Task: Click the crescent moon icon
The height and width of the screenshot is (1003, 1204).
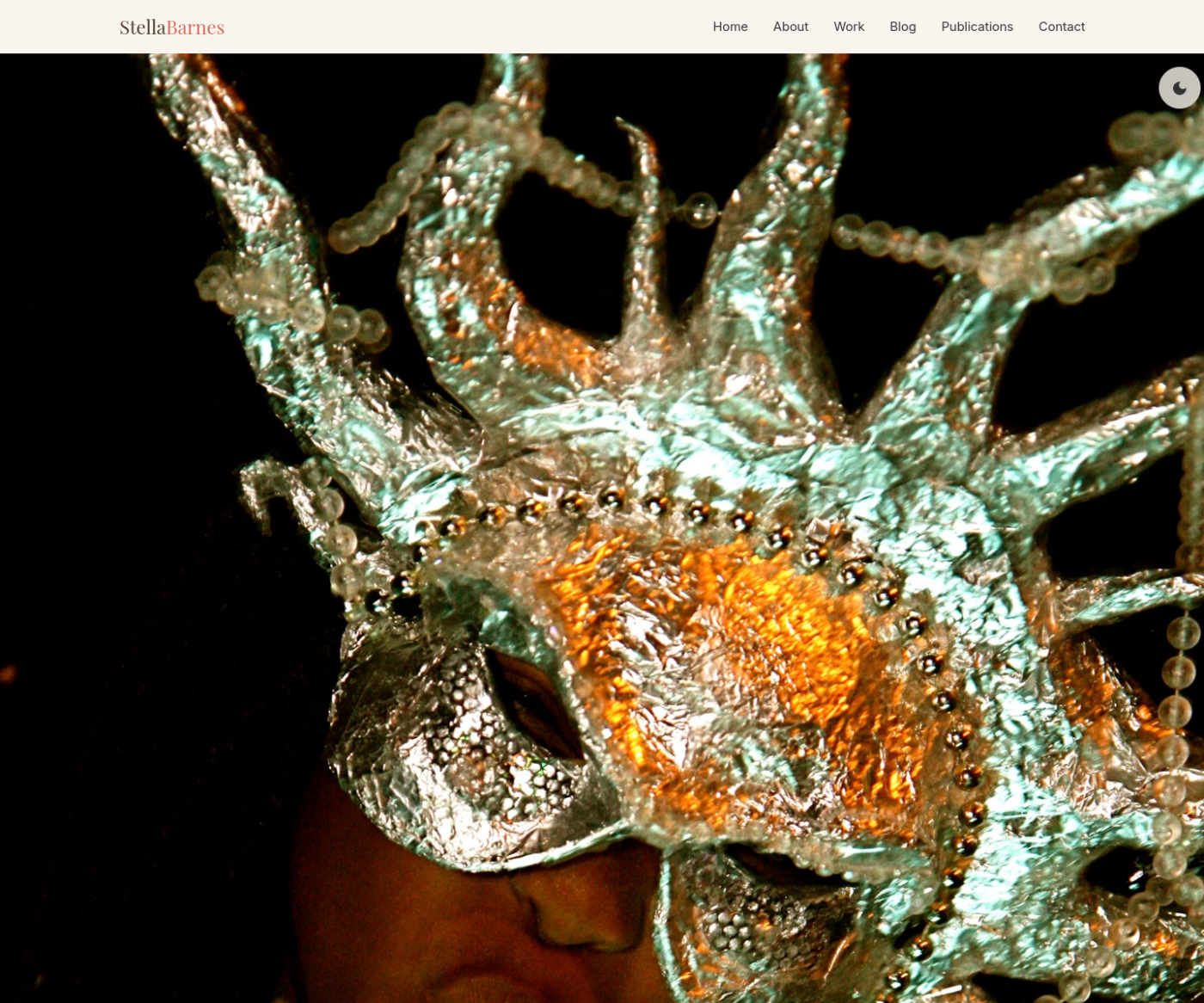Action: tap(1180, 88)
